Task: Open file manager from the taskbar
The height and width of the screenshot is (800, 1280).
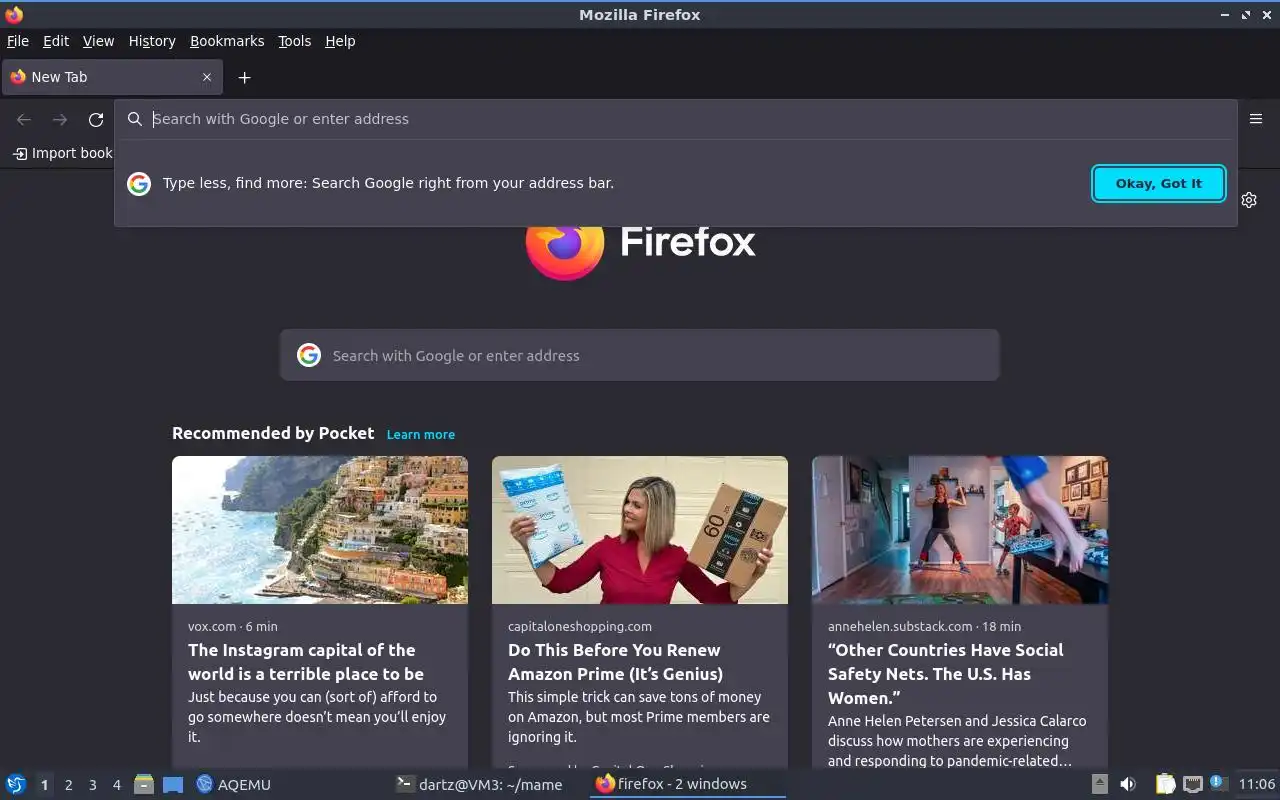Action: (144, 784)
